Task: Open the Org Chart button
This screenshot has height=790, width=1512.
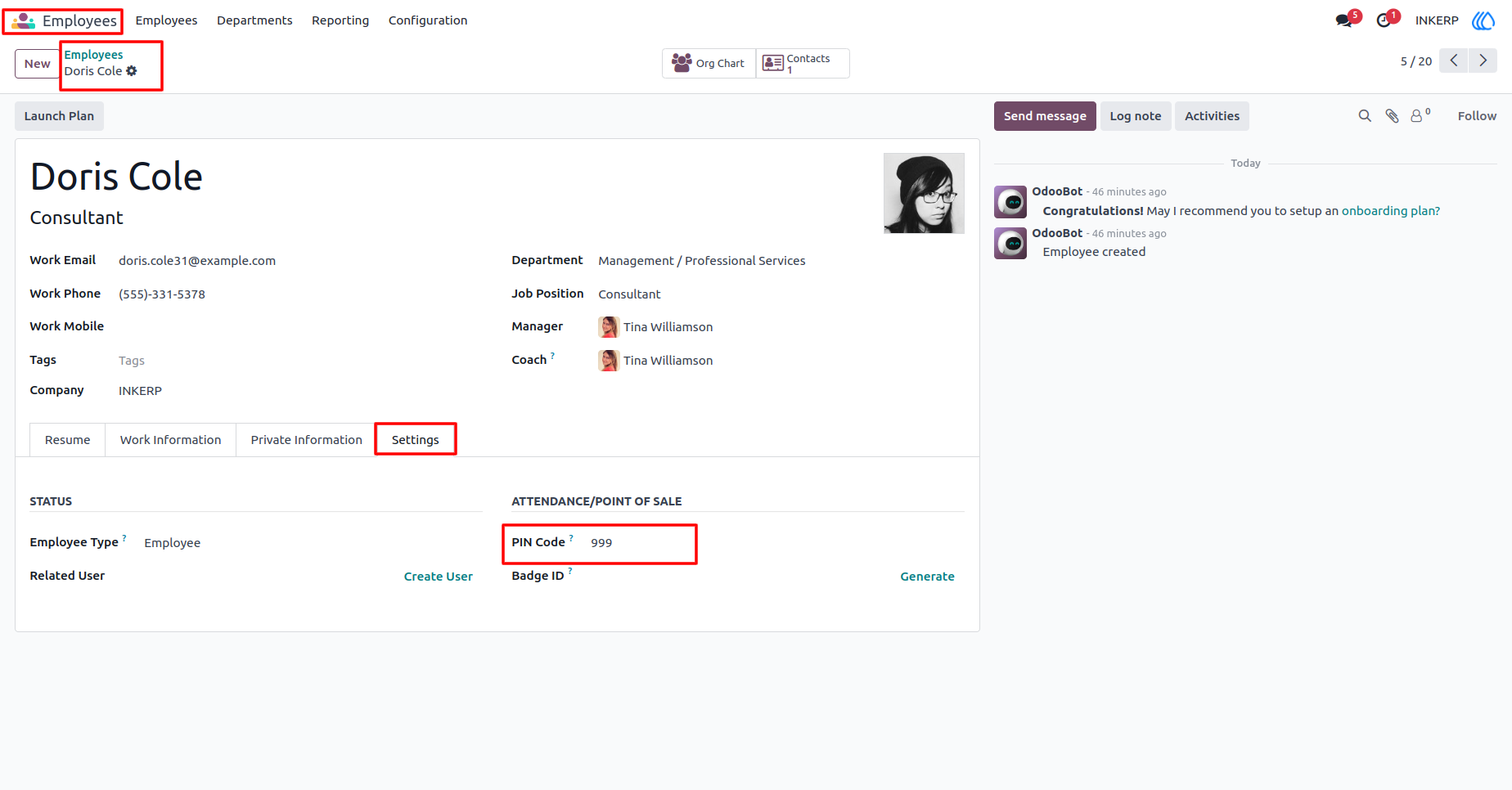Action: [709, 63]
